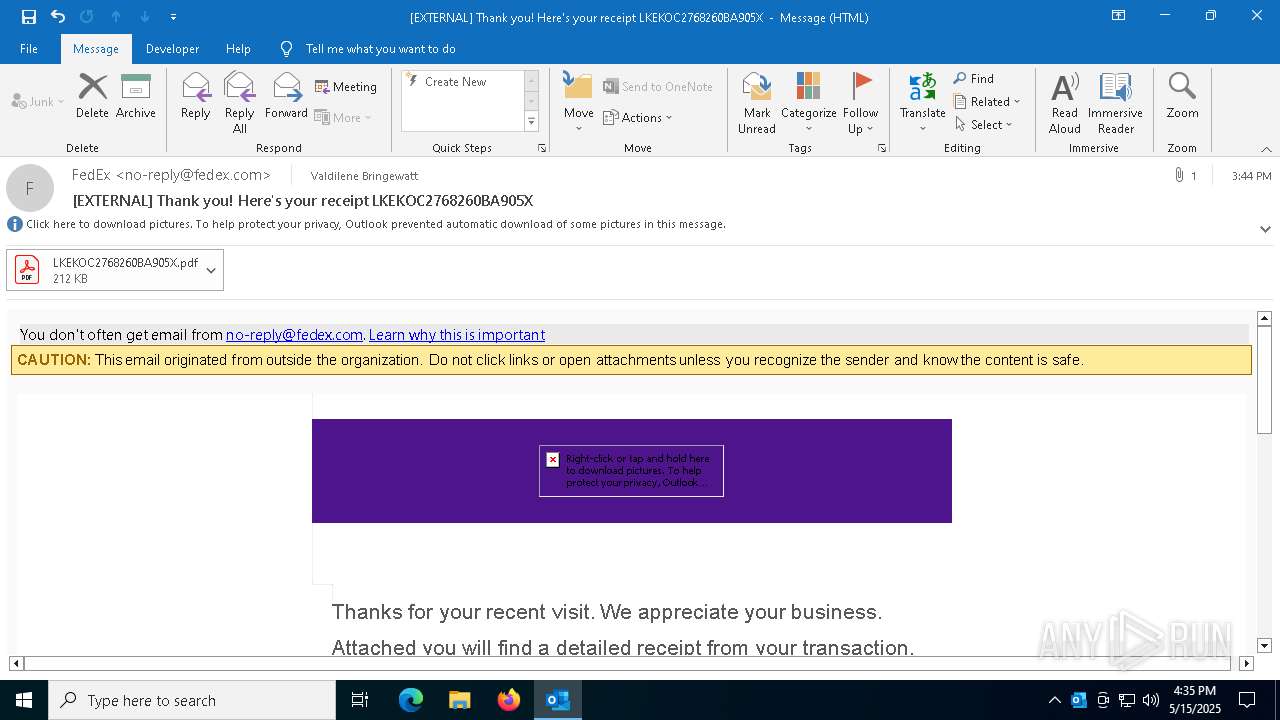The image size is (1280, 720).
Task: Go to the next item with the down arrow
Action: click(x=144, y=16)
